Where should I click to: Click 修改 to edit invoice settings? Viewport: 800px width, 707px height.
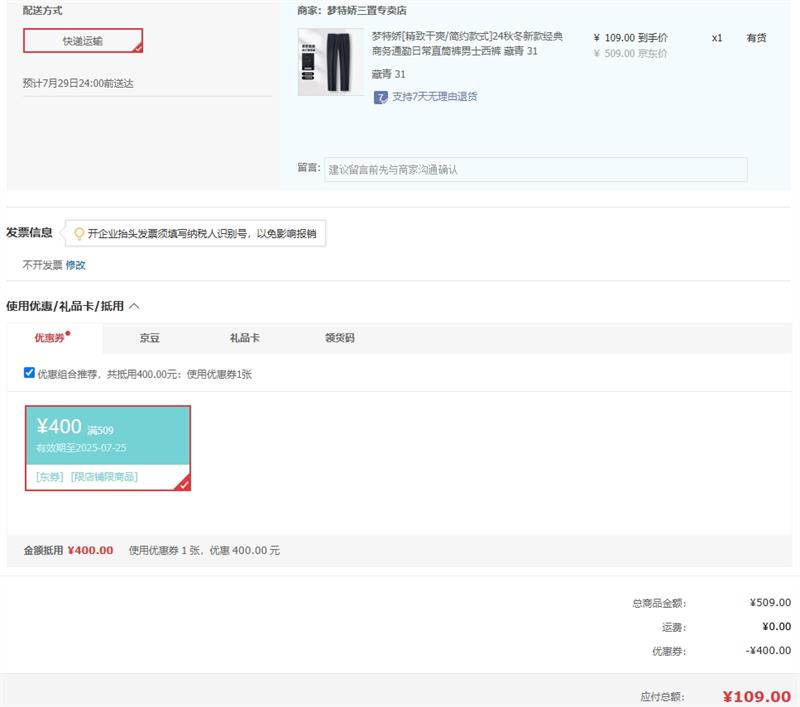pyautogui.click(x=76, y=265)
